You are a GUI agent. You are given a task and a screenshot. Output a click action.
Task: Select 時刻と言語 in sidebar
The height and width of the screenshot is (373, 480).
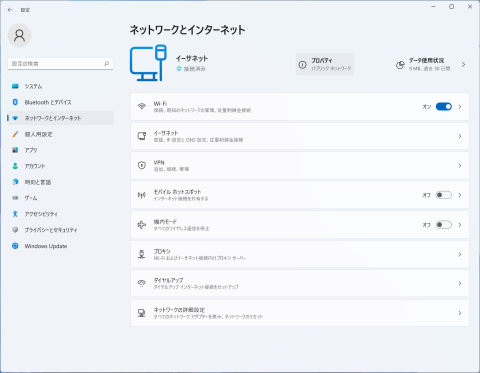coord(60,182)
